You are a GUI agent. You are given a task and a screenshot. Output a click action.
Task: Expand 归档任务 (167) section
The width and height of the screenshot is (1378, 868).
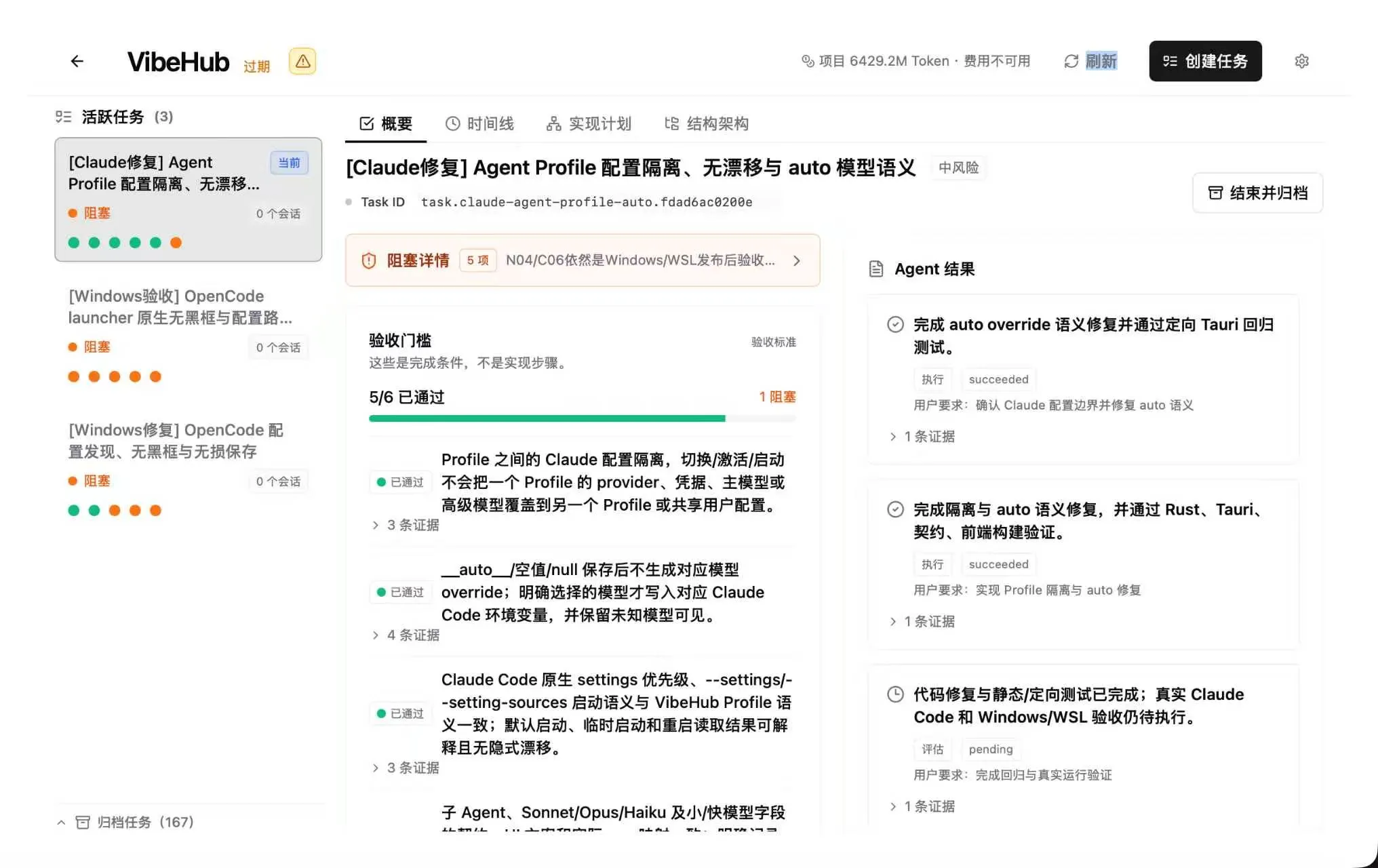(125, 822)
